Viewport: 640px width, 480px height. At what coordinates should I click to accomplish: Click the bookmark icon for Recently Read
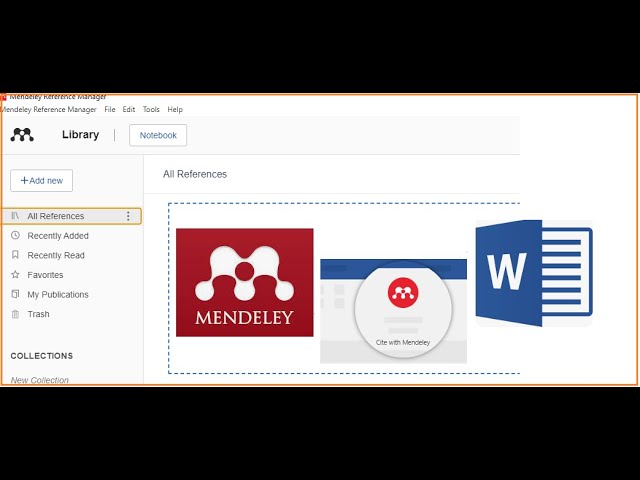(15, 255)
